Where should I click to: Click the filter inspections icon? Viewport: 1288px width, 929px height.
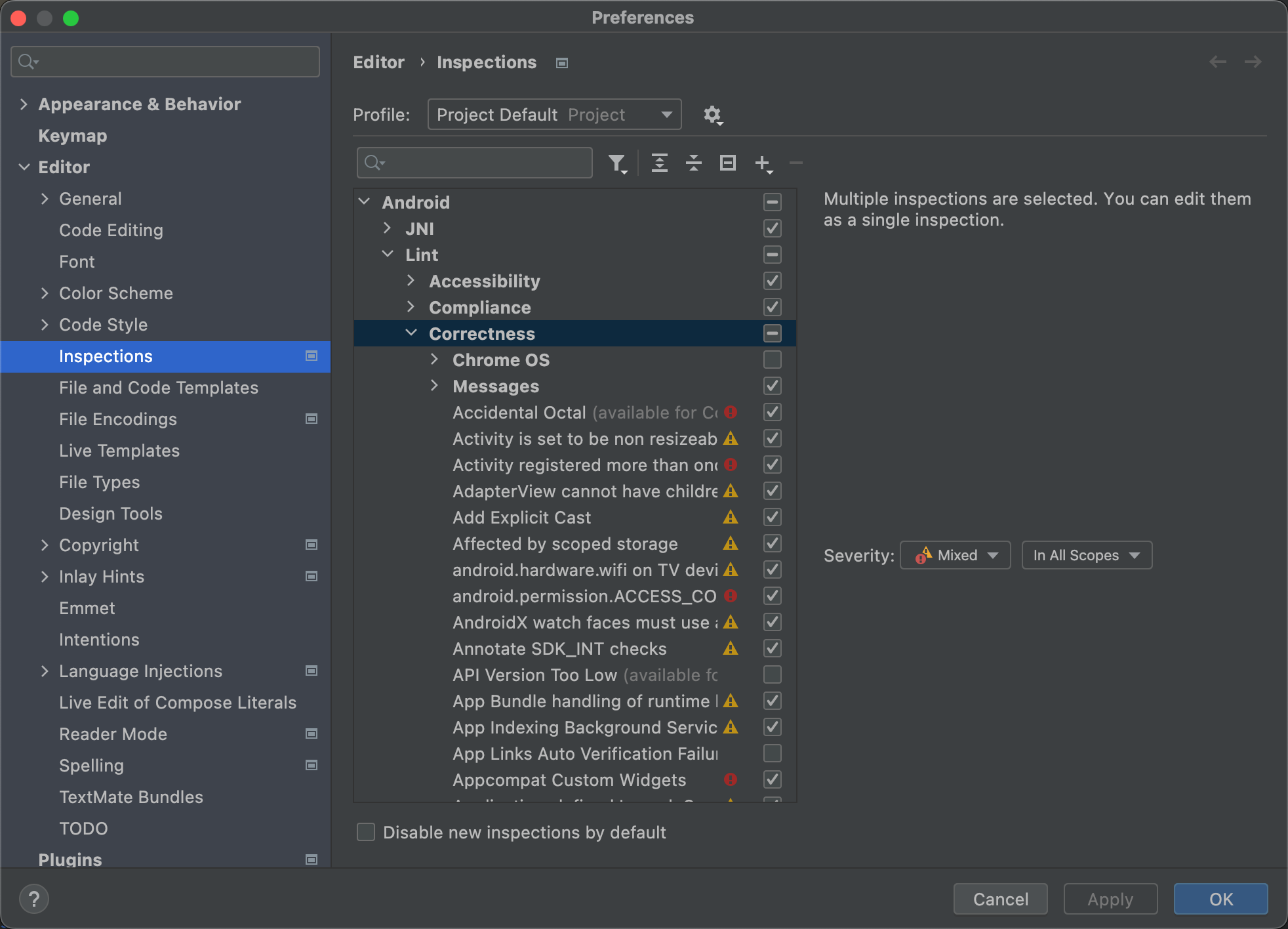click(616, 162)
